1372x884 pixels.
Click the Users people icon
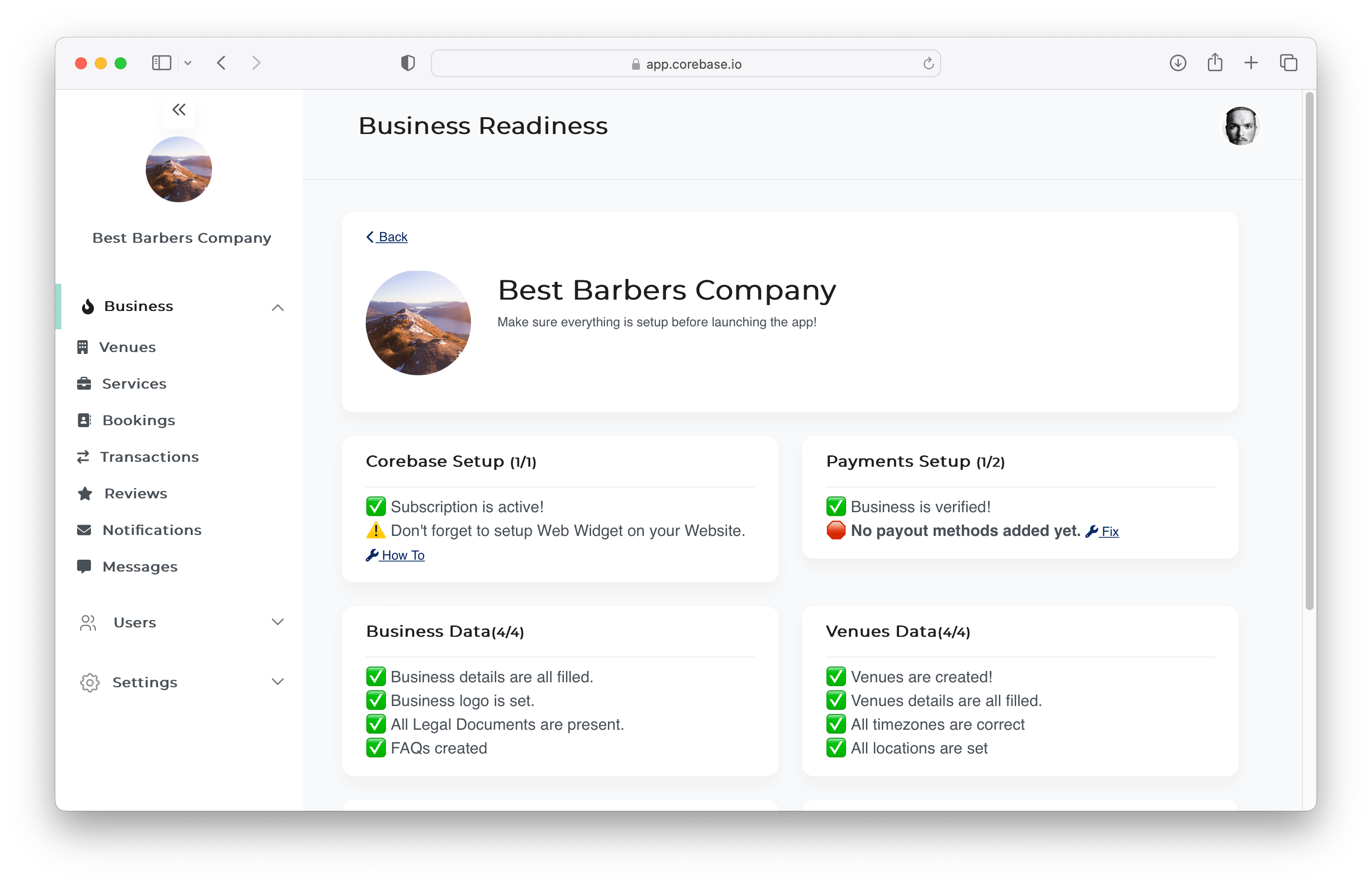pos(88,623)
